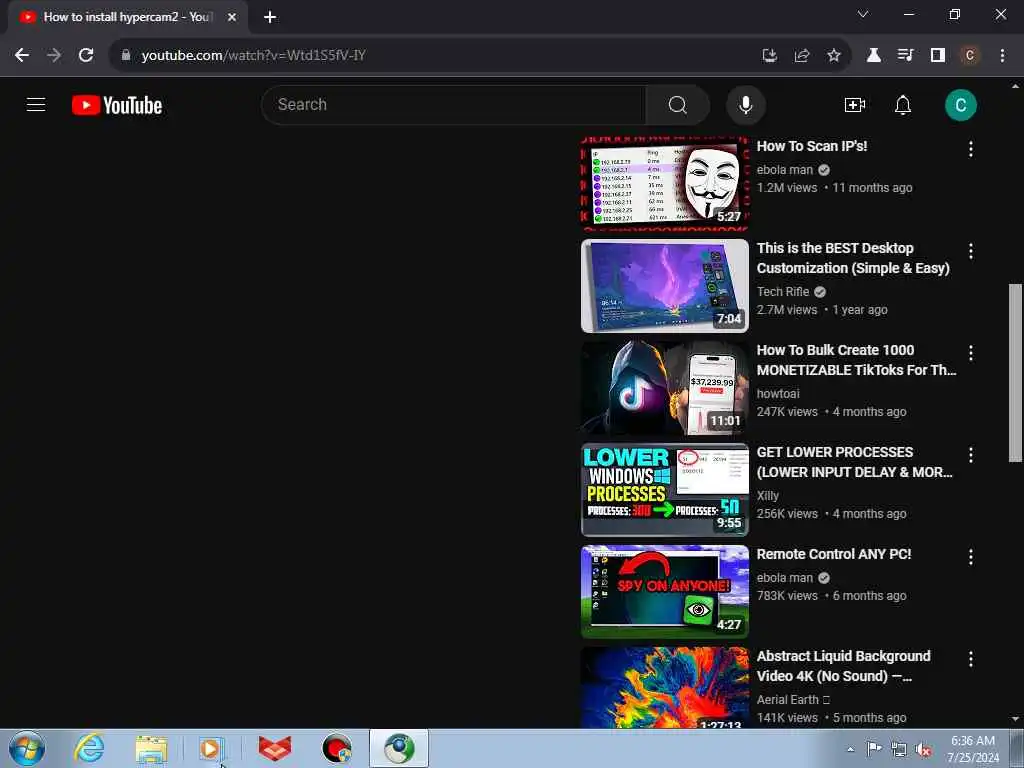Click the TikTok hooded figure thumbnail

pyautogui.click(x=665, y=387)
